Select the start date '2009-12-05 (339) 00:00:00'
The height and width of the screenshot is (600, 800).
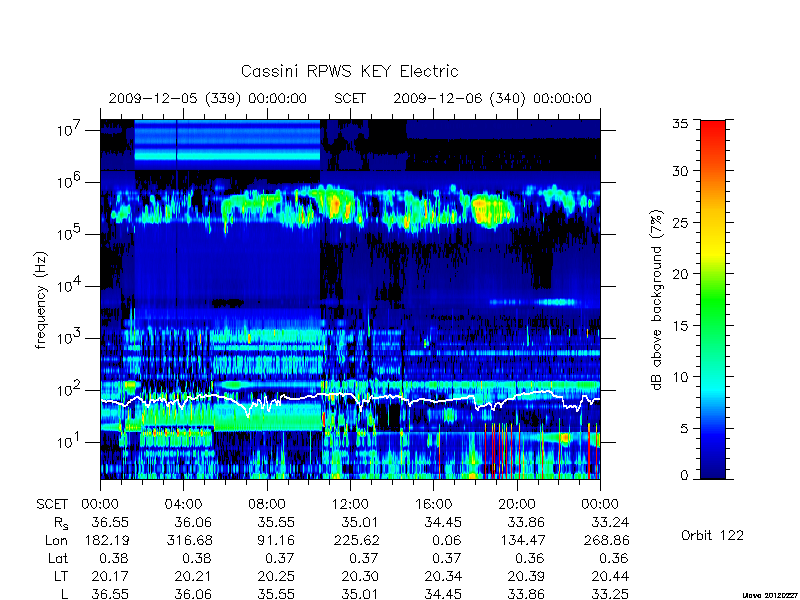[208, 98]
